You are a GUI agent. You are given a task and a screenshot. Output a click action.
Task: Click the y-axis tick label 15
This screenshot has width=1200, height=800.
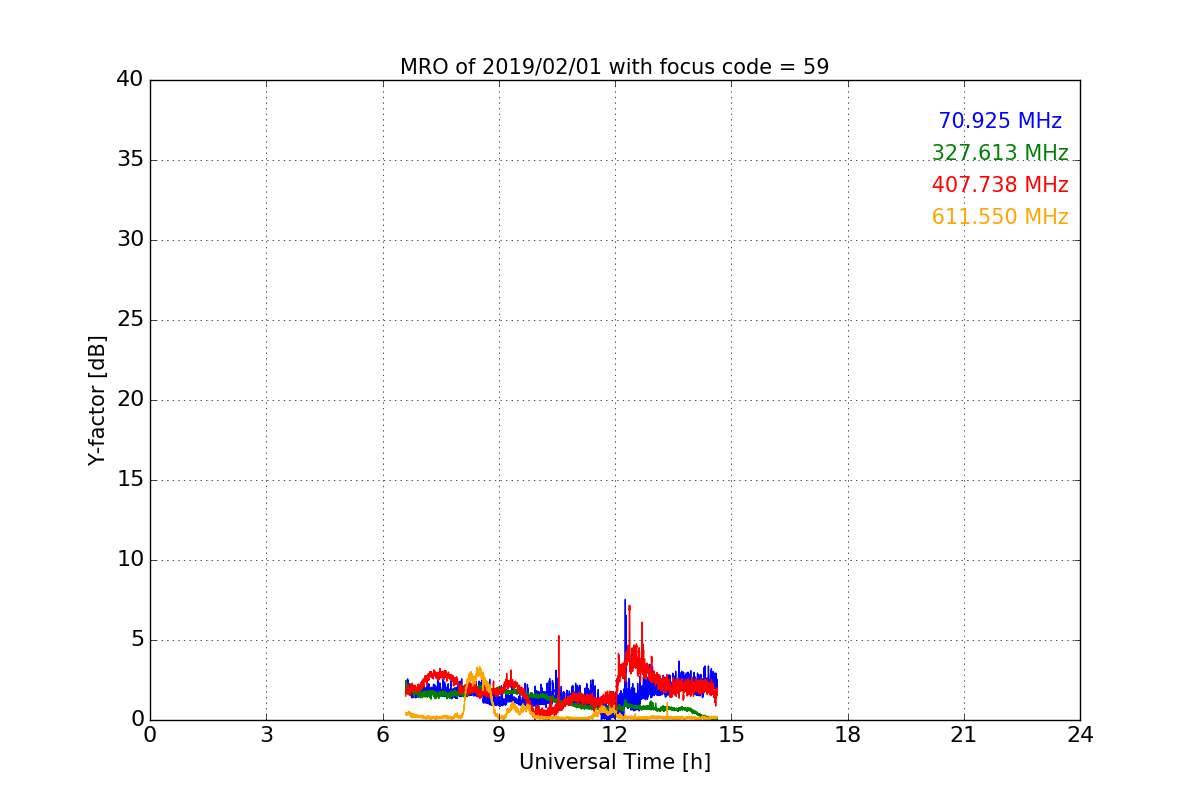point(130,480)
